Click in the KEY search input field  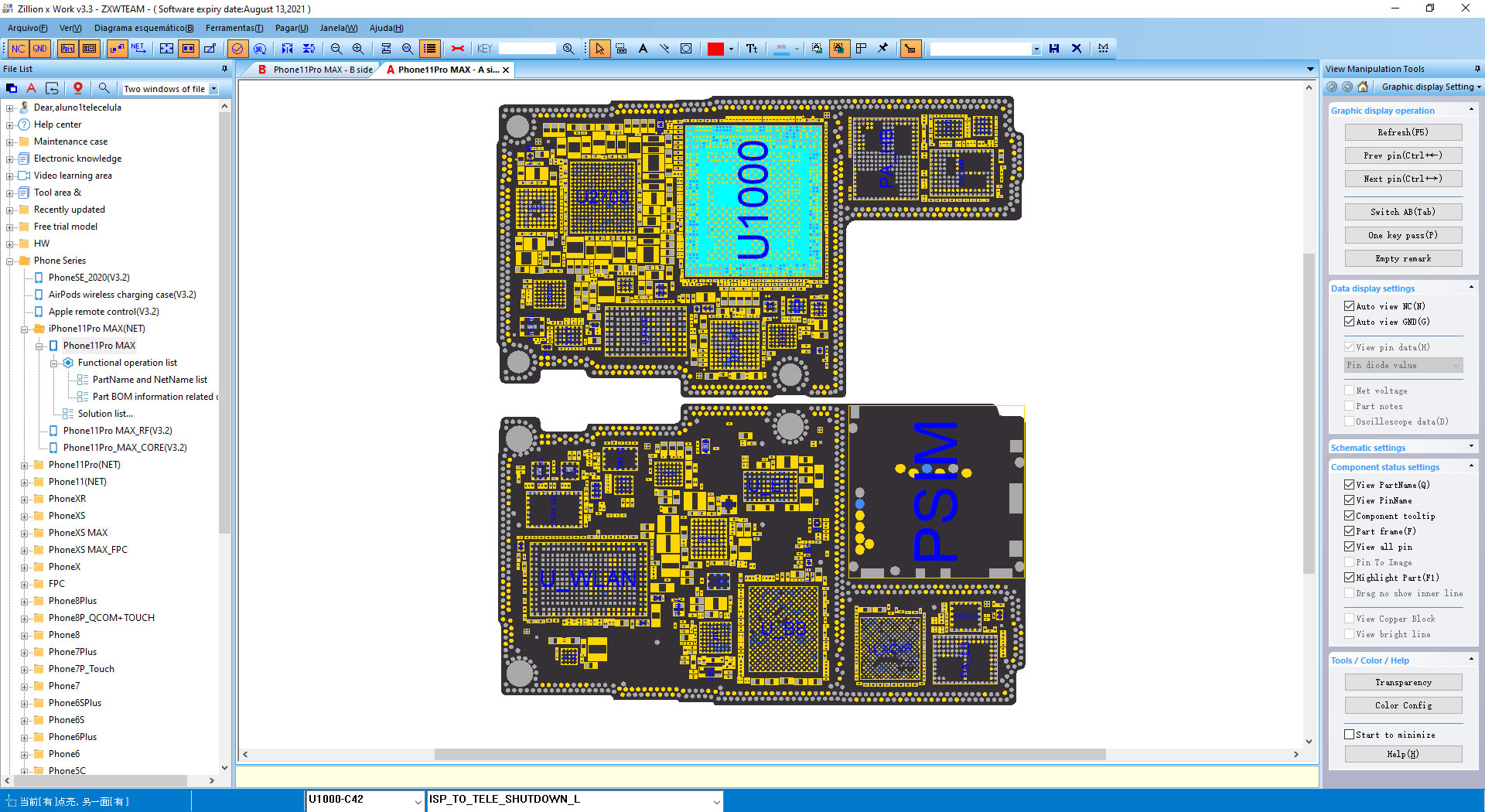tap(527, 49)
